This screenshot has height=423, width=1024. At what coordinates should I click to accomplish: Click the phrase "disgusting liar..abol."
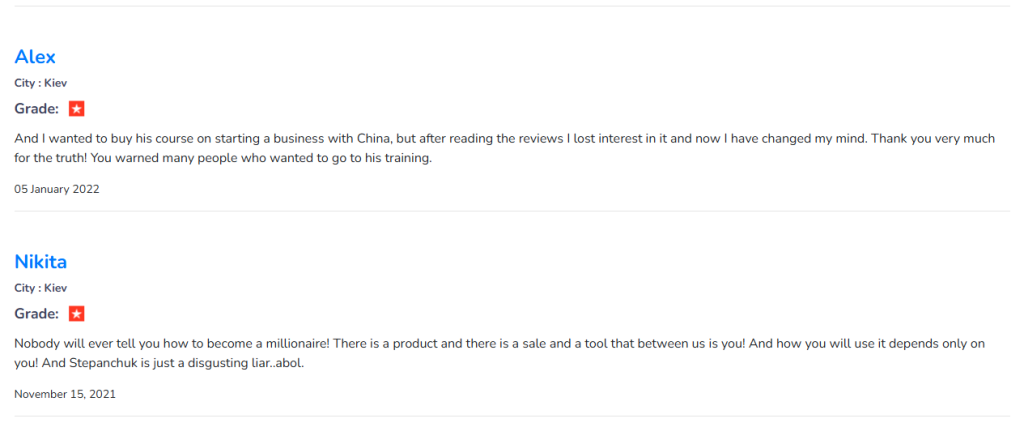248,364
